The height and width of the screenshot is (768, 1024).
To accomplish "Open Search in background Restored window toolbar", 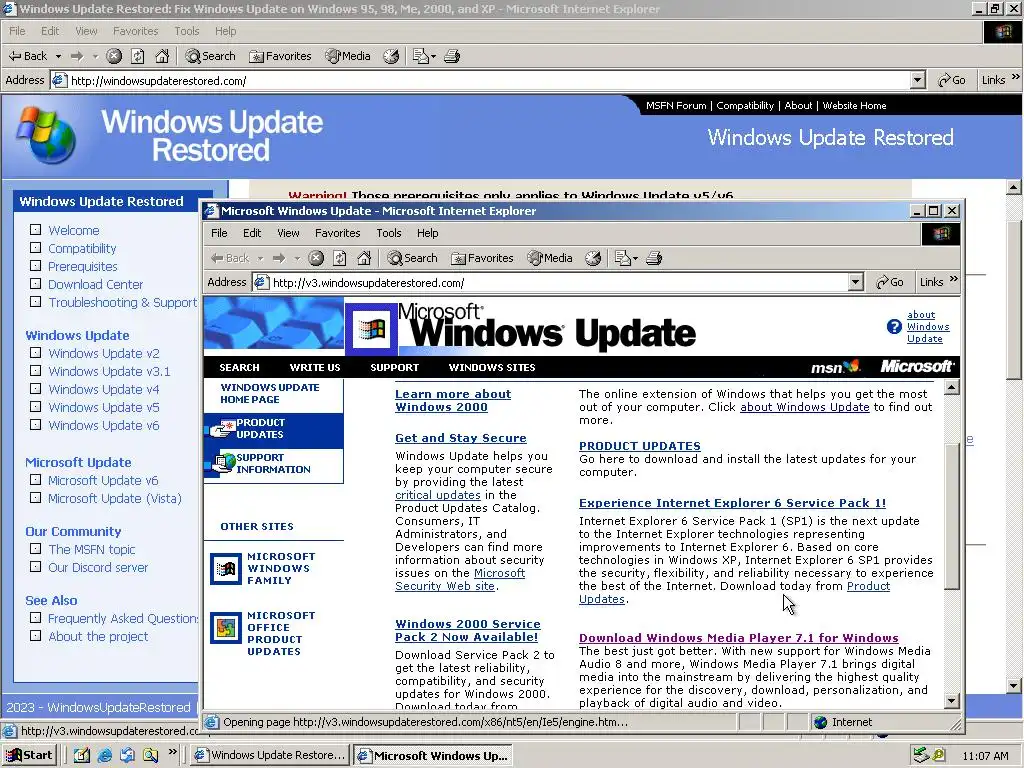I will point(210,56).
